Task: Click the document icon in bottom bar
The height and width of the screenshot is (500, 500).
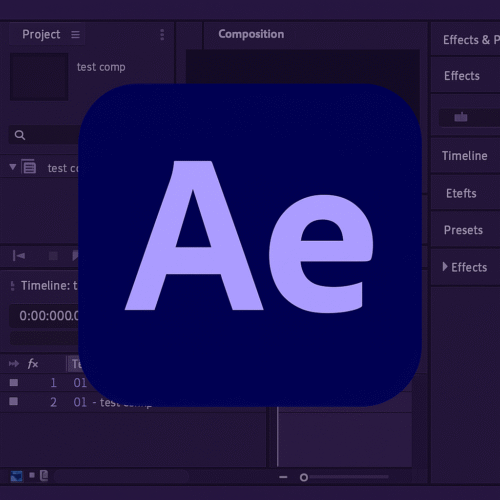Action: 44,476
